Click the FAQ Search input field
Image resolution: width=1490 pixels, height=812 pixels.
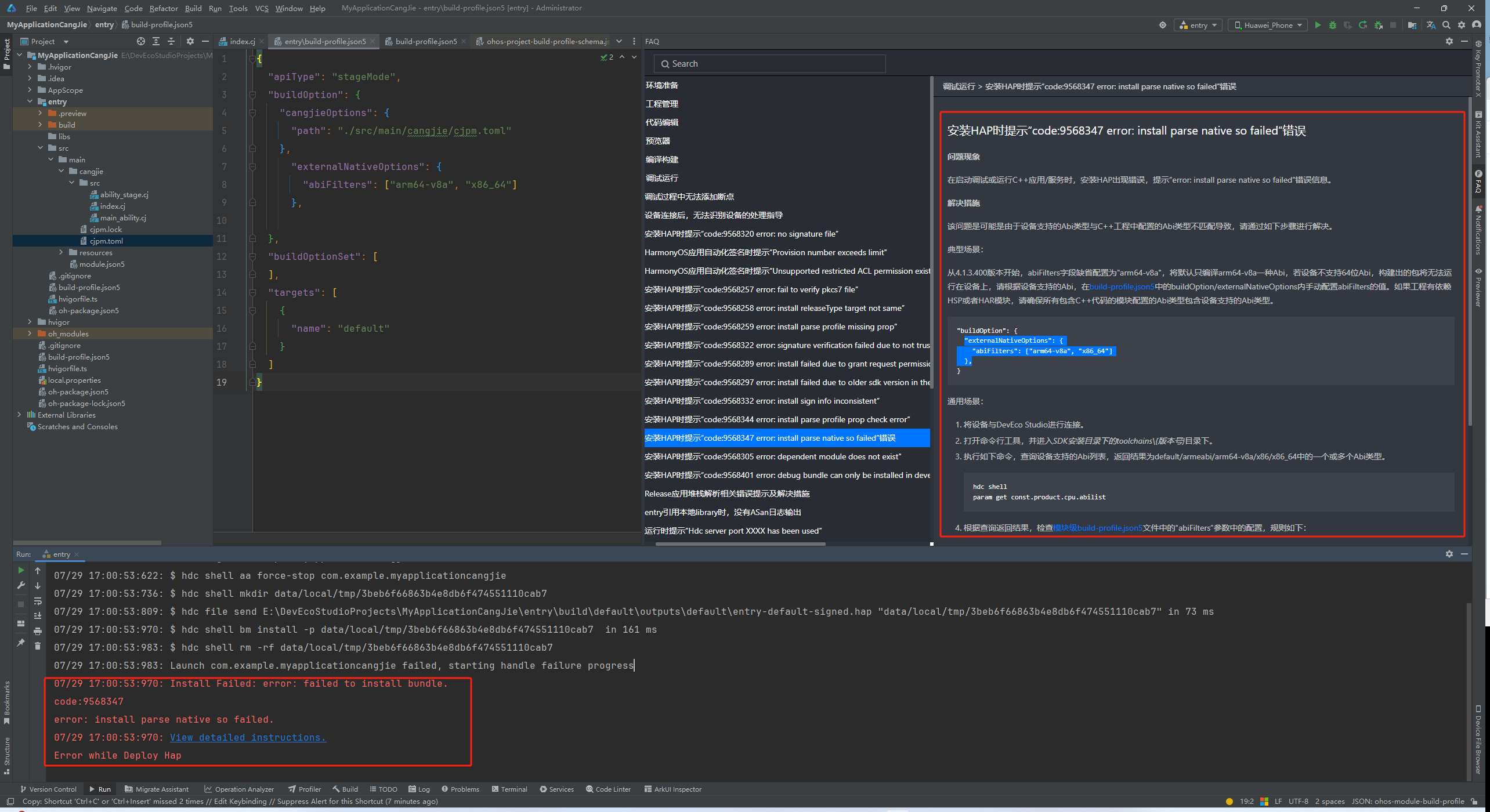(x=769, y=64)
